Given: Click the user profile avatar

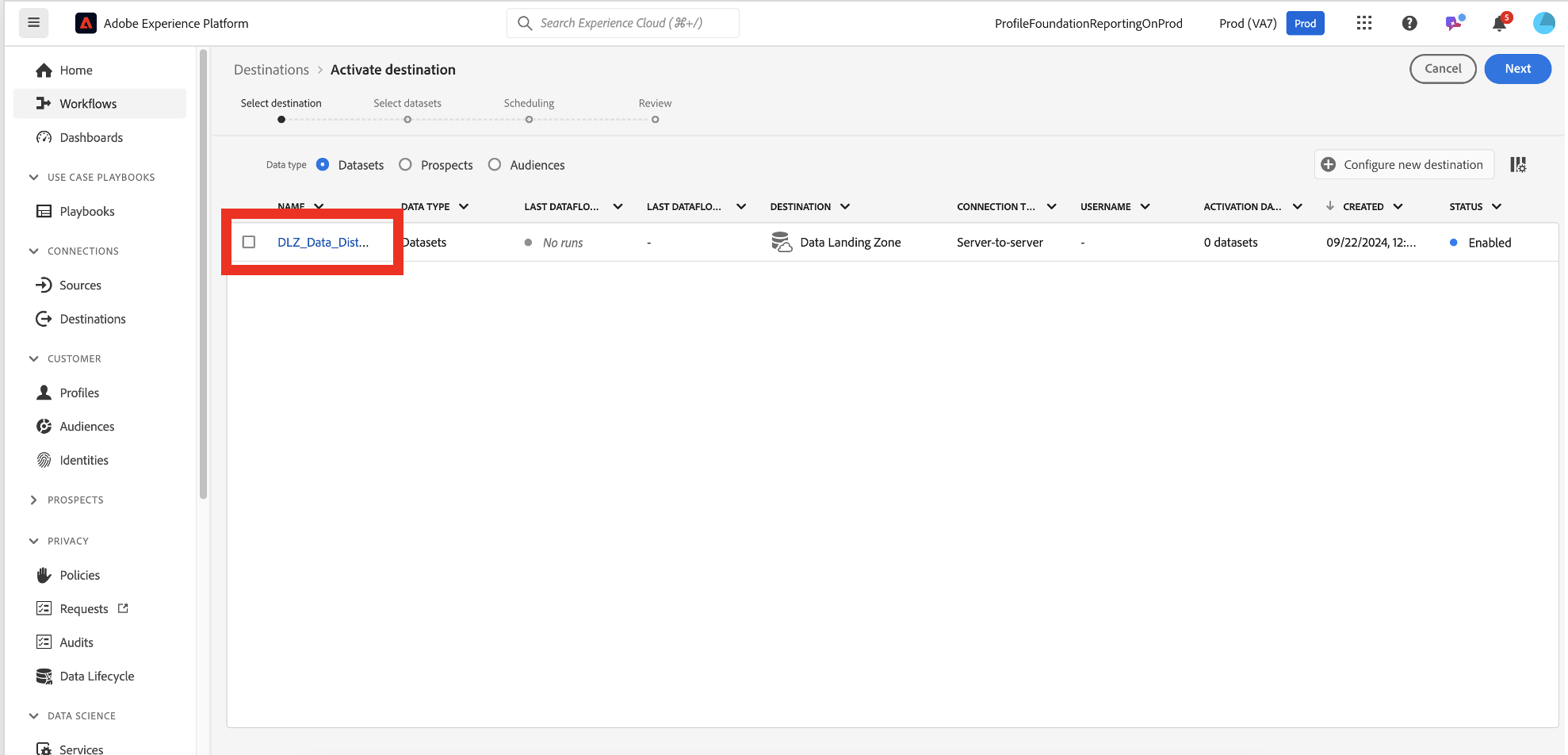Looking at the screenshot, I should (x=1543, y=23).
